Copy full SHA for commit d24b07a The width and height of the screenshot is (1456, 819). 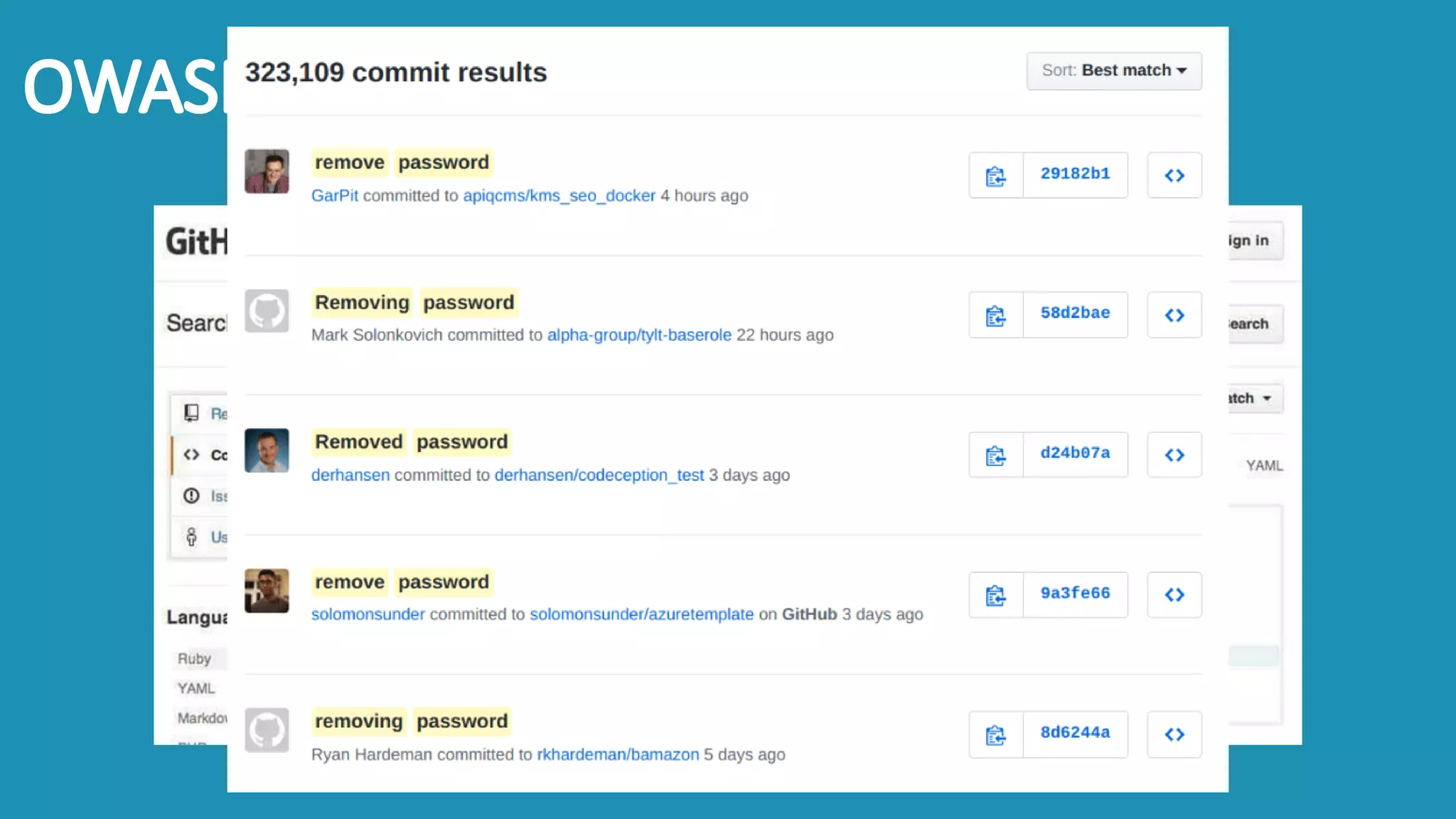tap(995, 455)
